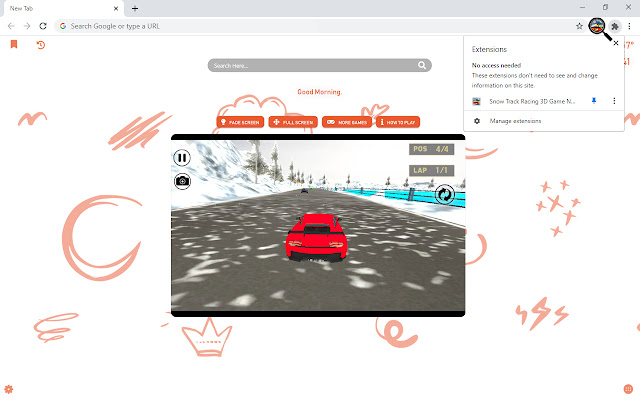Open Manage extensions
Screen dimensions: 640x400
(x=544, y=121)
